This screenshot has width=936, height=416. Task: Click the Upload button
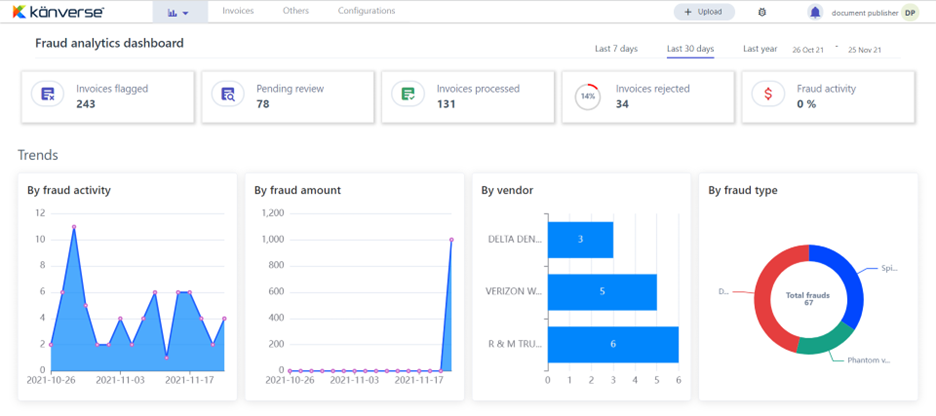click(x=704, y=12)
